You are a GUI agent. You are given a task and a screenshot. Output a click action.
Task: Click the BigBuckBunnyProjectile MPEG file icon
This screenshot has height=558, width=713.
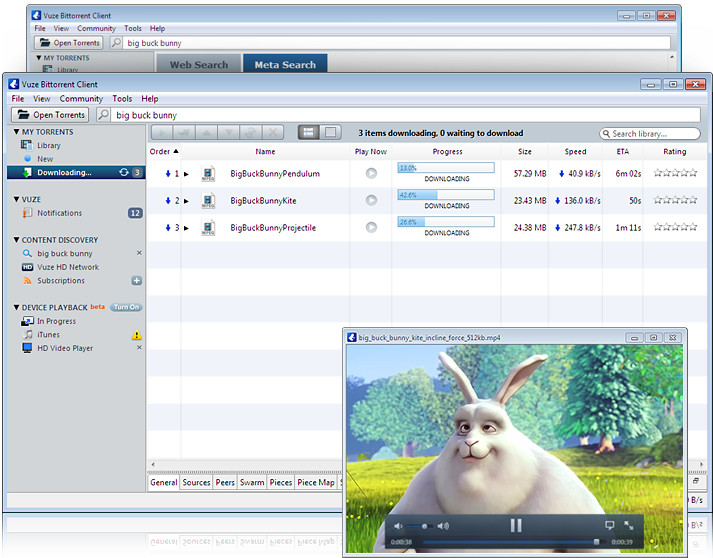click(x=208, y=228)
